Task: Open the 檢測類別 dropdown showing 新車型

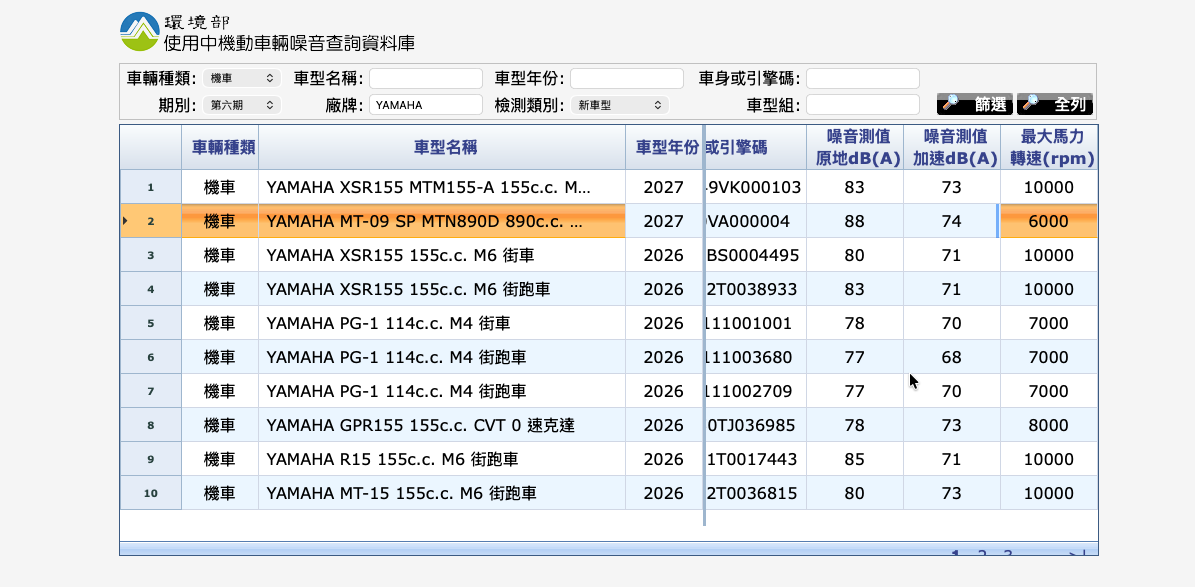Action: (x=620, y=105)
